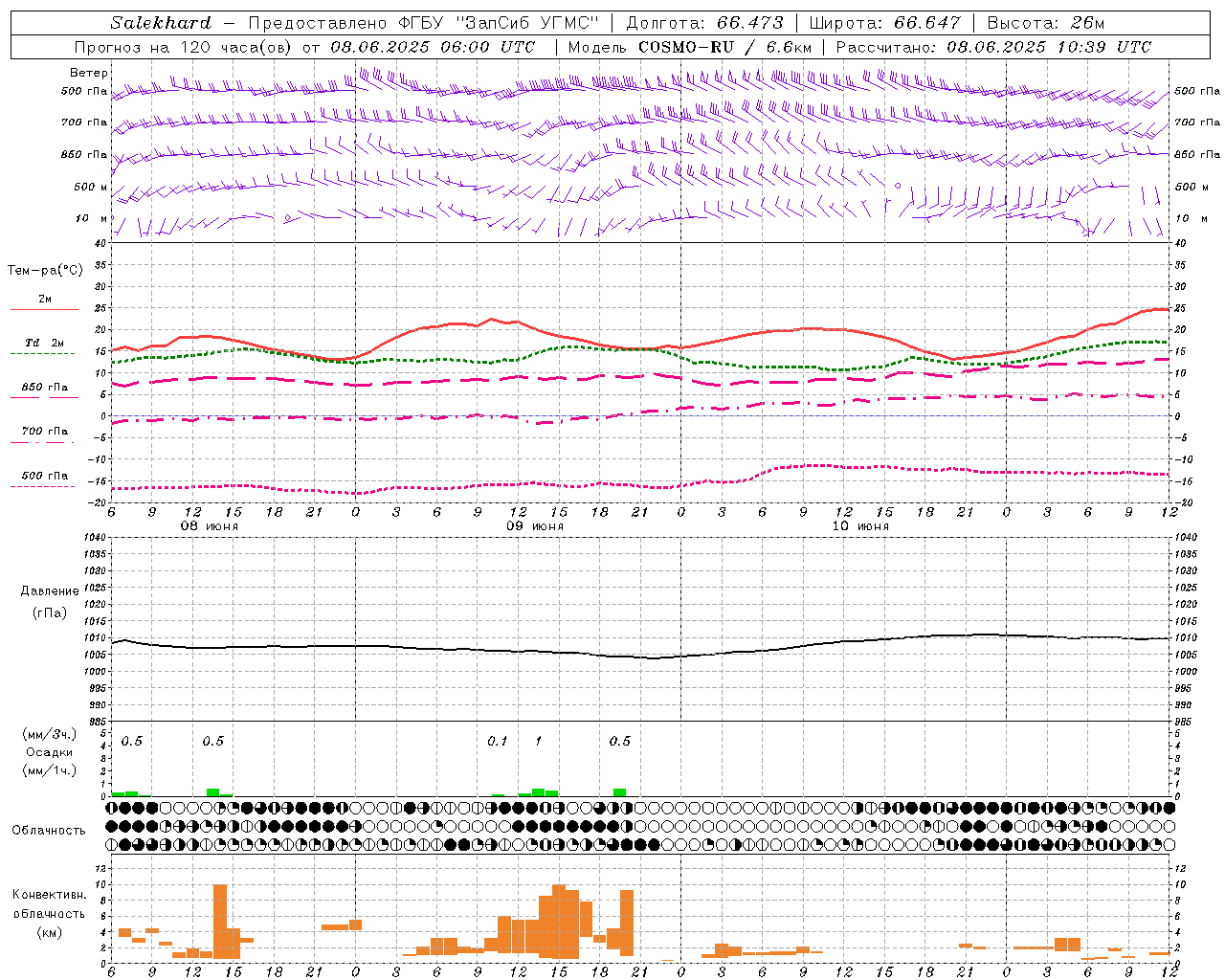The height and width of the screenshot is (980, 1225).
Task: Click the "2м" temperature legend entry
Action: tap(45, 300)
